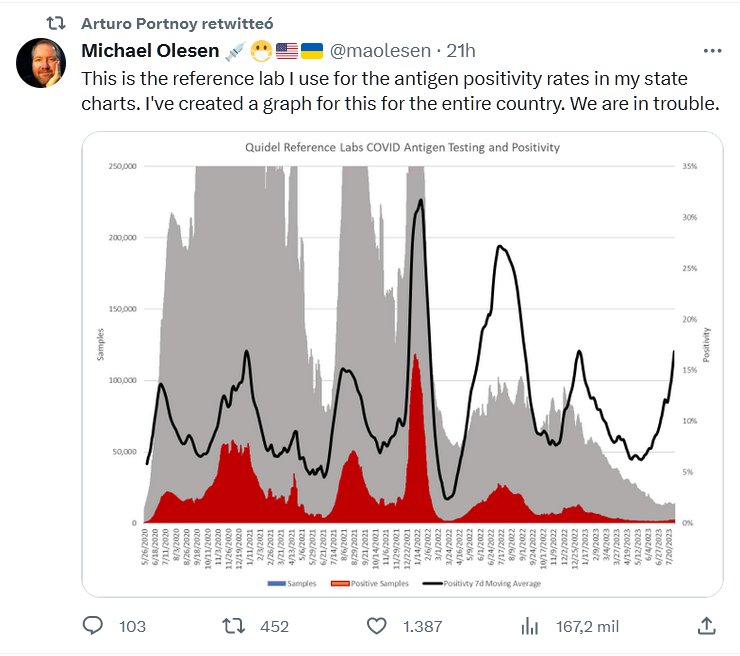Image resolution: width=740 pixels, height=656 pixels.
Task: Click the 103 replies count
Action: [132, 626]
